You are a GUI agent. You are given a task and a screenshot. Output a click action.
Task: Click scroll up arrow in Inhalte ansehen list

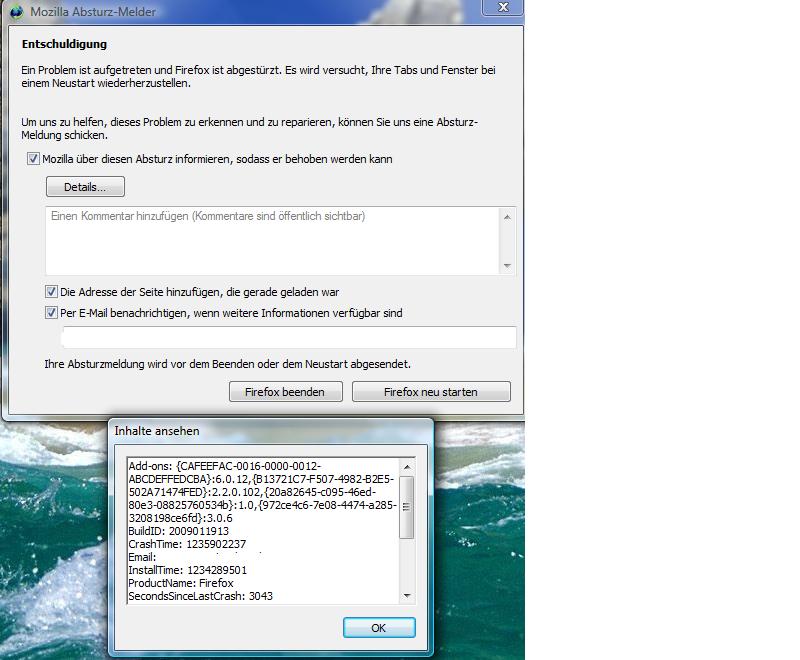coord(407,467)
